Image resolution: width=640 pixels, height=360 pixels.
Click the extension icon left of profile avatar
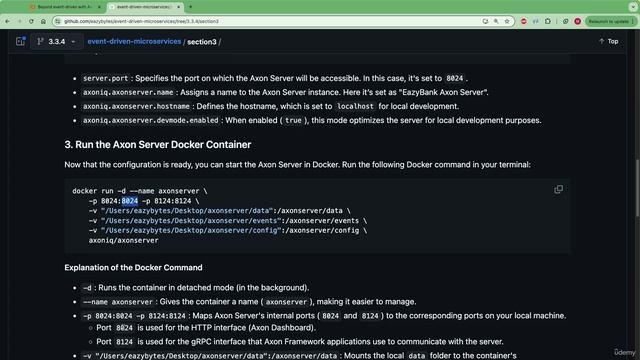566,21
